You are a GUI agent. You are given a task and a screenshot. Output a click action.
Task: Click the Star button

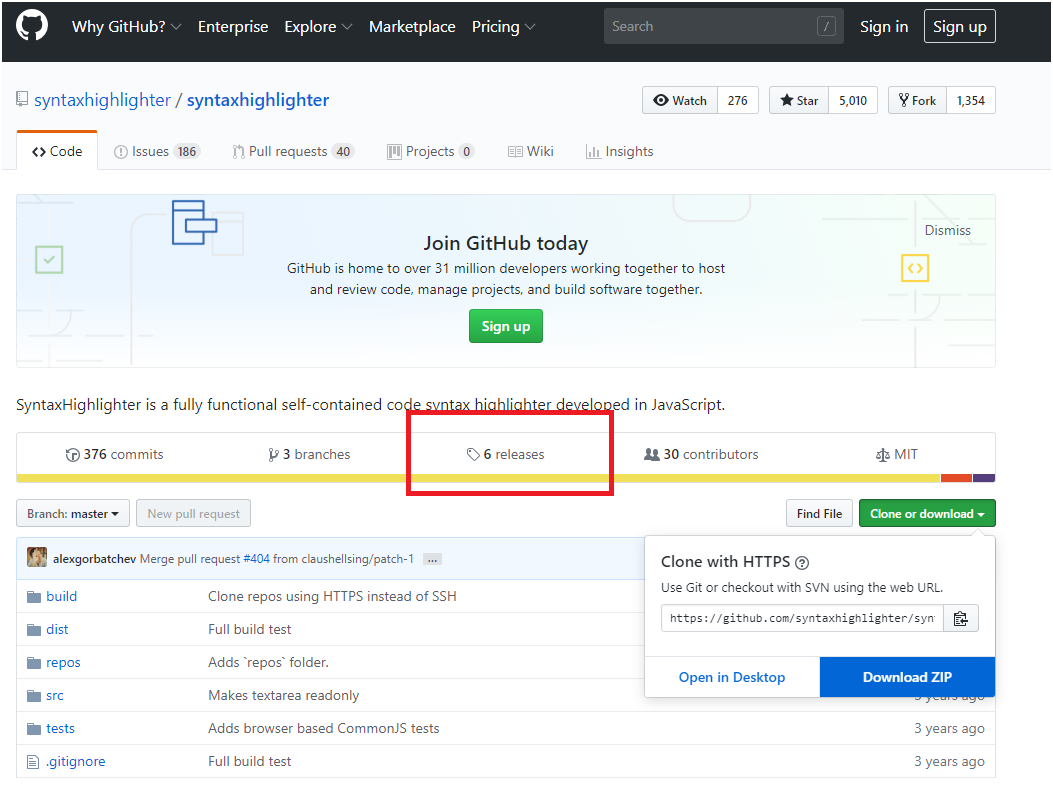point(798,100)
